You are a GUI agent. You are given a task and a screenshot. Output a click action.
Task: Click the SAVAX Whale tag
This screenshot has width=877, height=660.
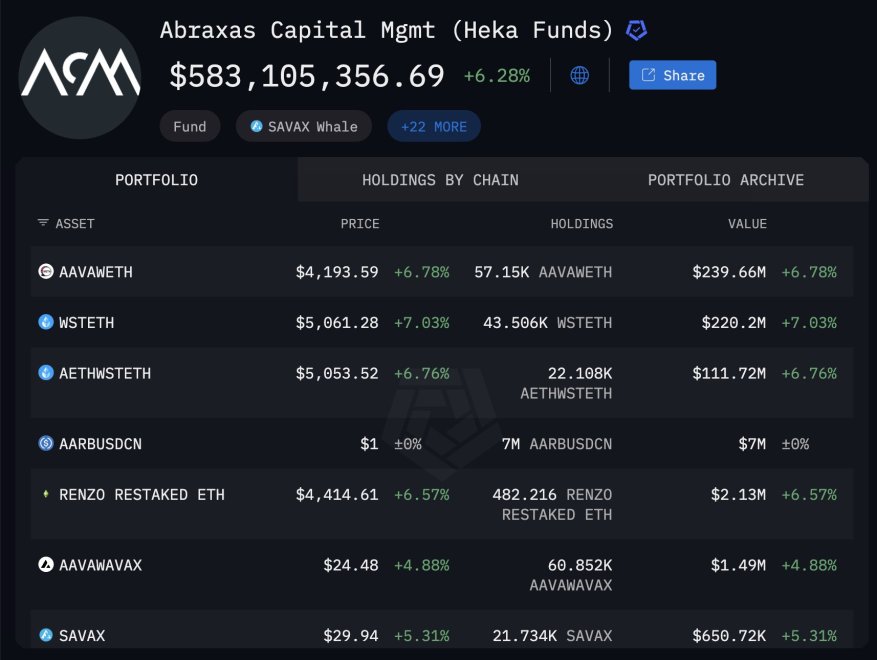coord(304,127)
